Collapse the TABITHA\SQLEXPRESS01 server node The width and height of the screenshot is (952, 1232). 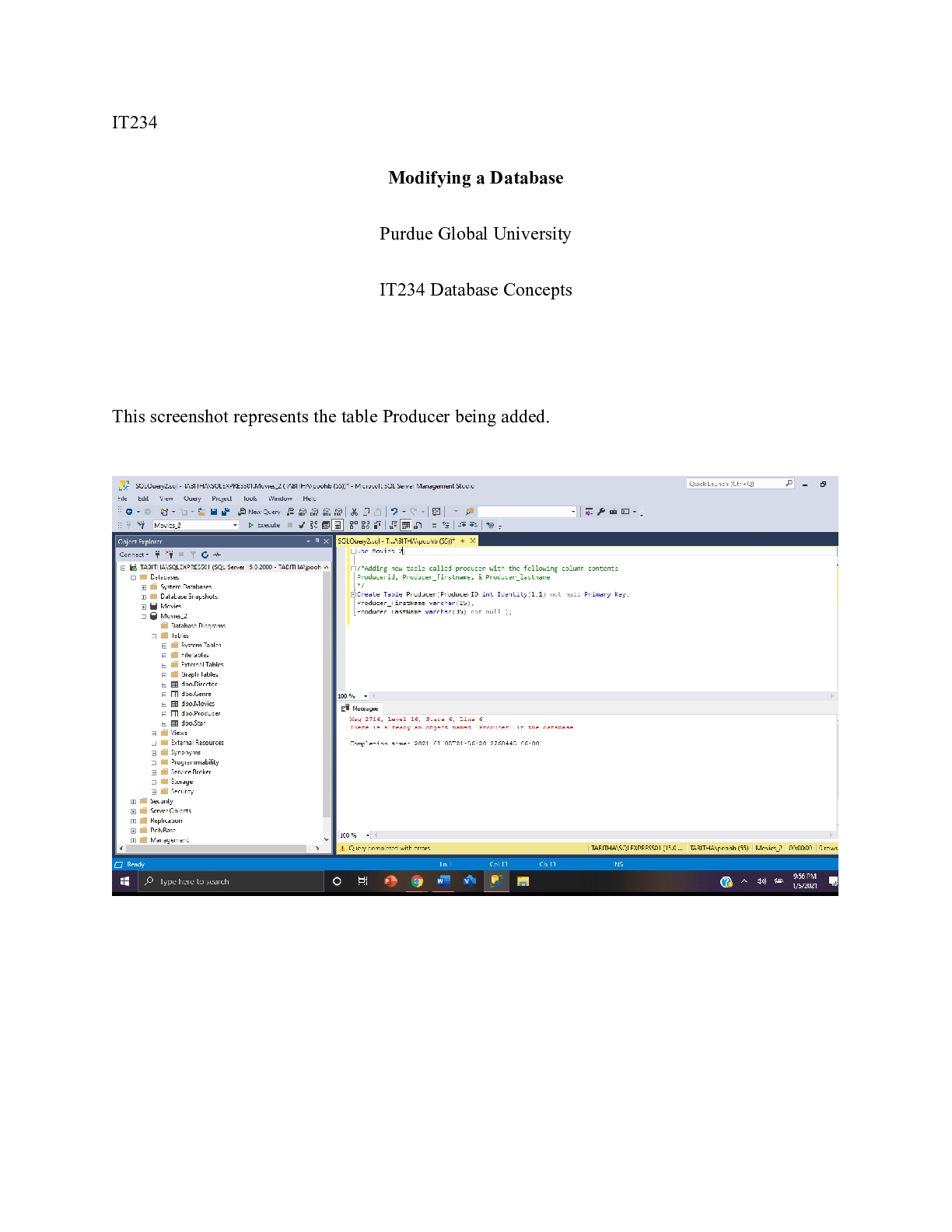123,568
